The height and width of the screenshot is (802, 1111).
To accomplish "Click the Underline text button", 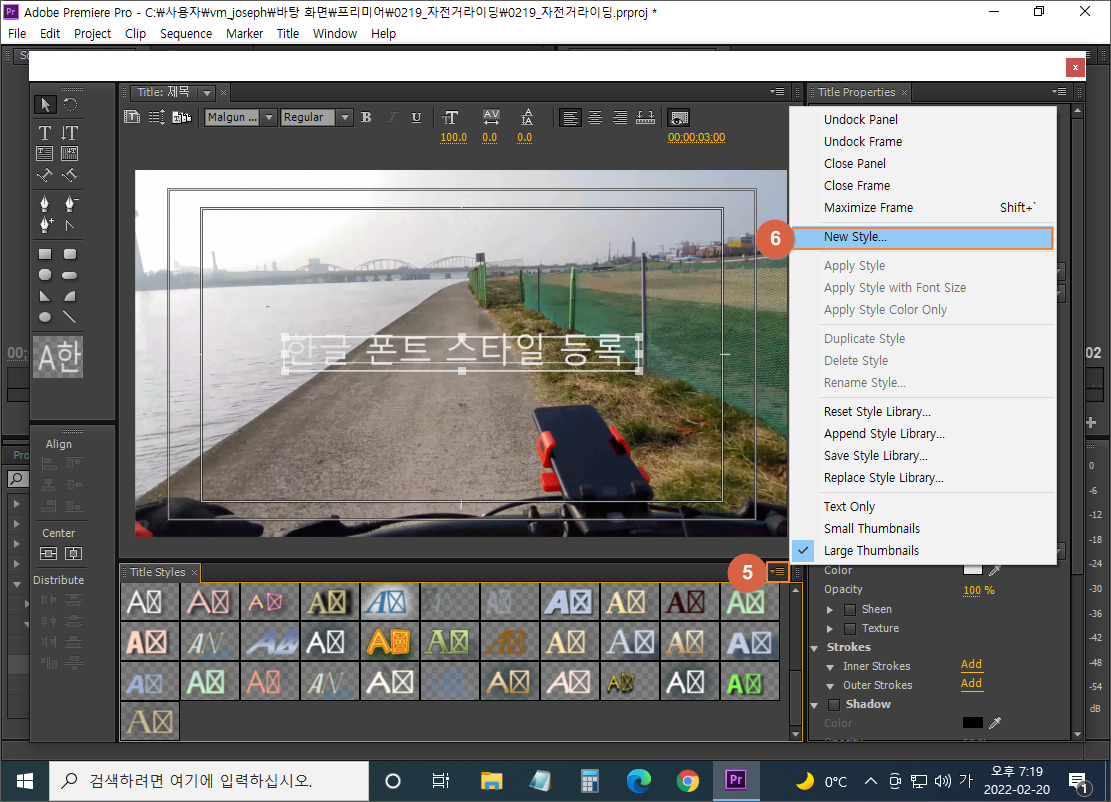I will click(x=417, y=118).
